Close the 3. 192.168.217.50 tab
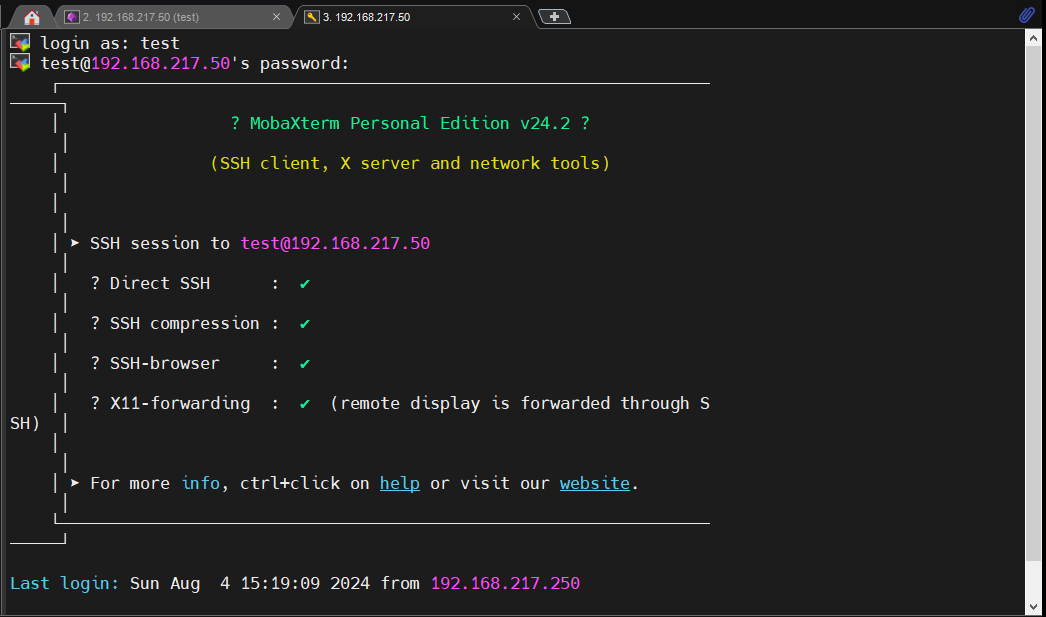 click(x=516, y=17)
